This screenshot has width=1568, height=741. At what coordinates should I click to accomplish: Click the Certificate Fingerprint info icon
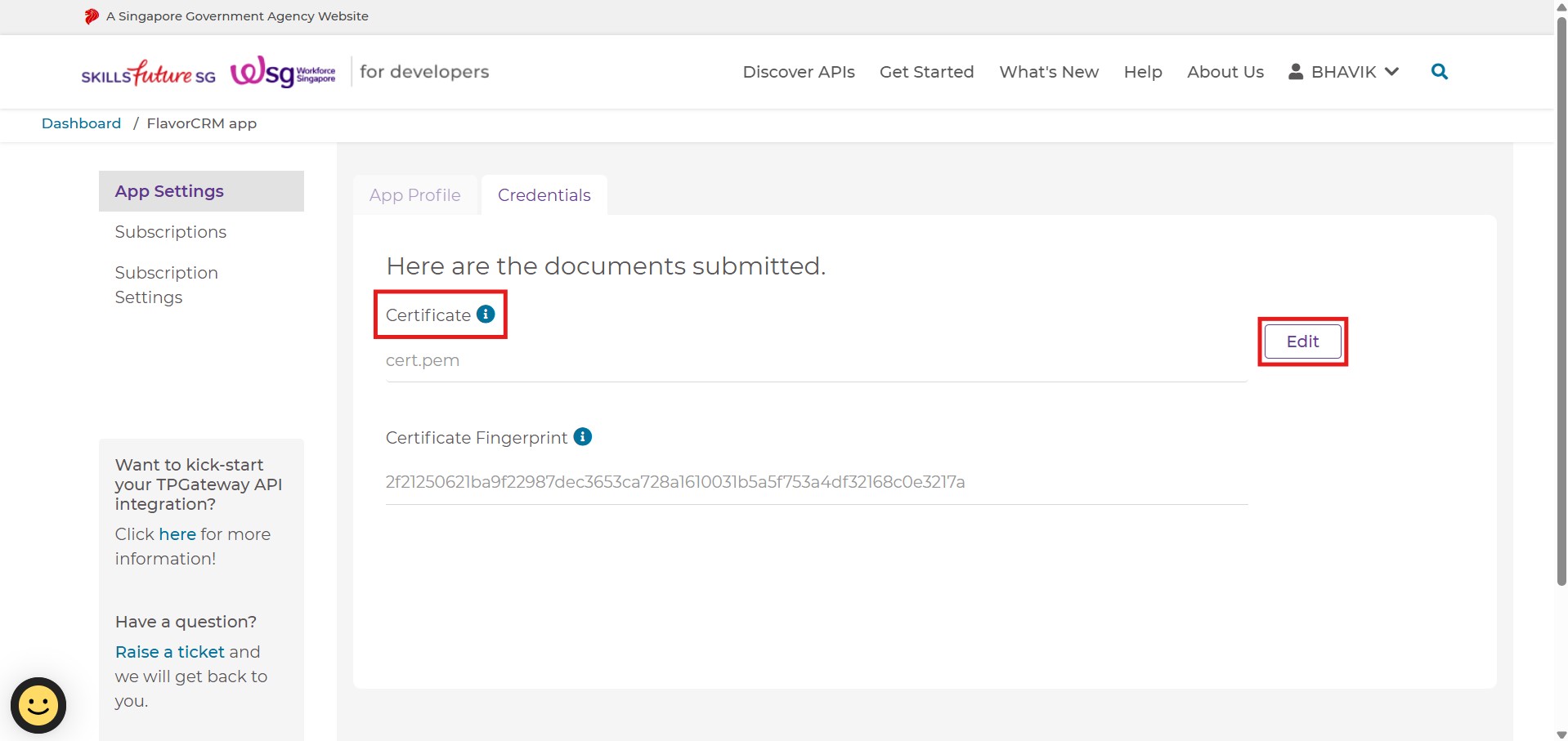[582, 437]
